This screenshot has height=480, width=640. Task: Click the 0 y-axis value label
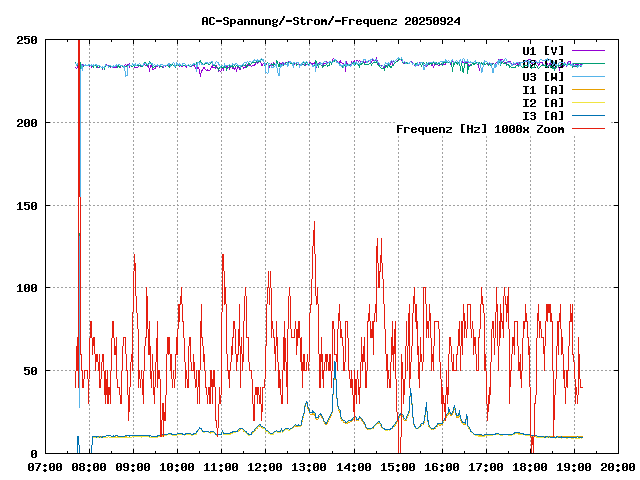pos(34,453)
